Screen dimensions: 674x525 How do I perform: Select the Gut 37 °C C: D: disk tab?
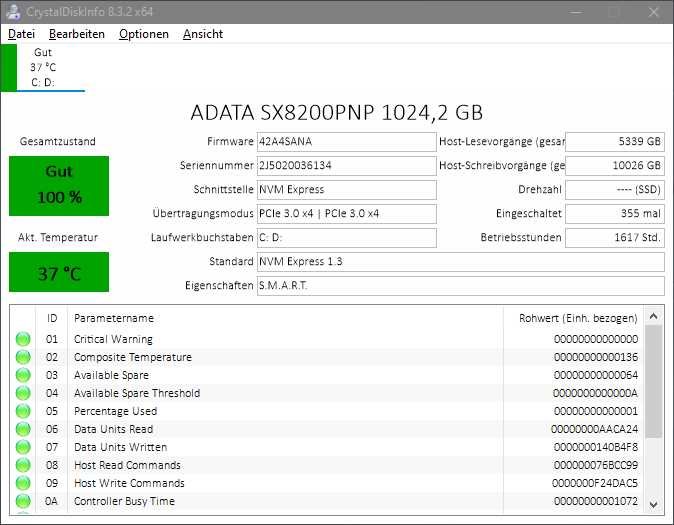point(43,68)
